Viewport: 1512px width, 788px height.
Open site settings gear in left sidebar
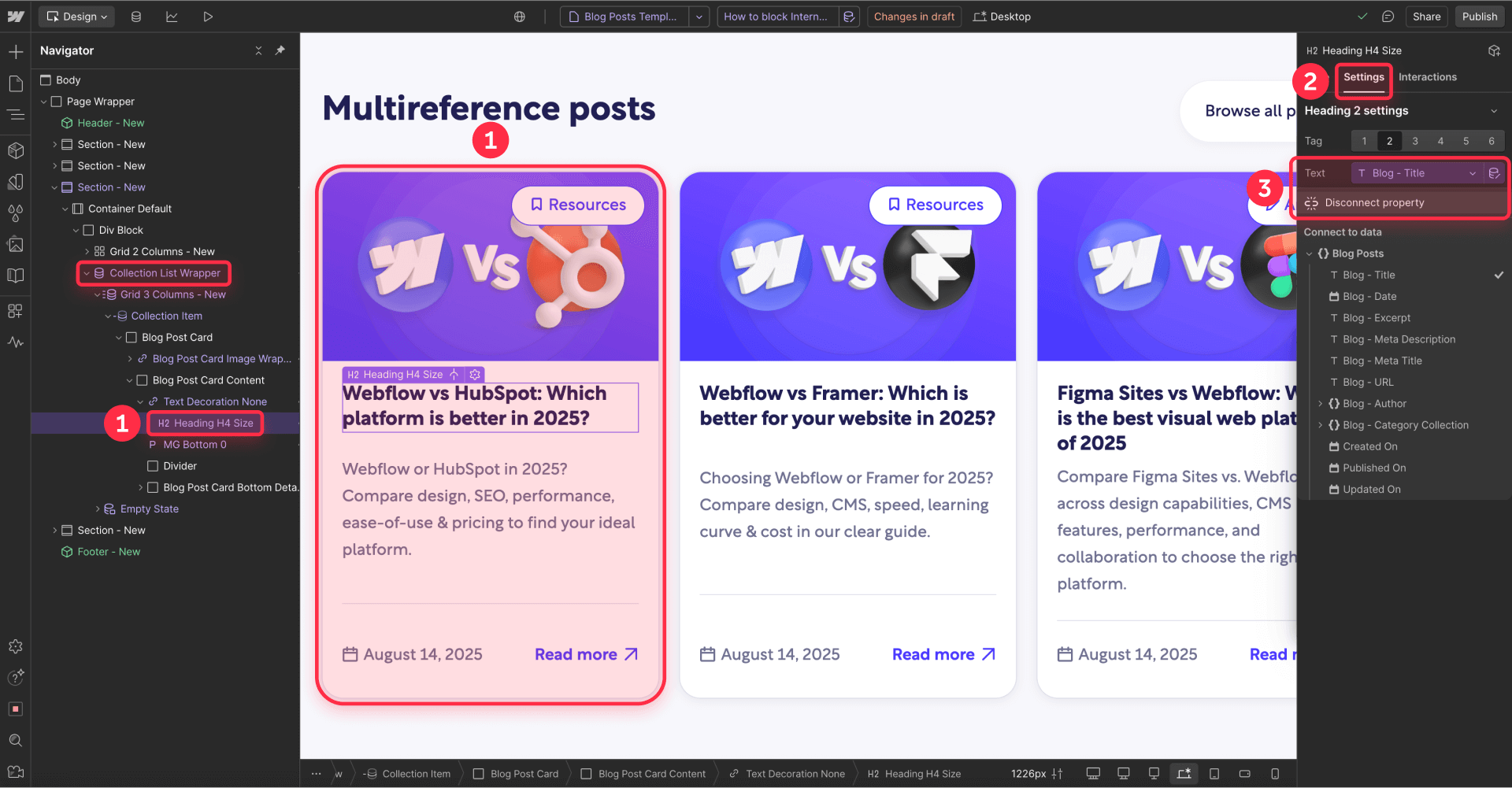coord(16,646)
